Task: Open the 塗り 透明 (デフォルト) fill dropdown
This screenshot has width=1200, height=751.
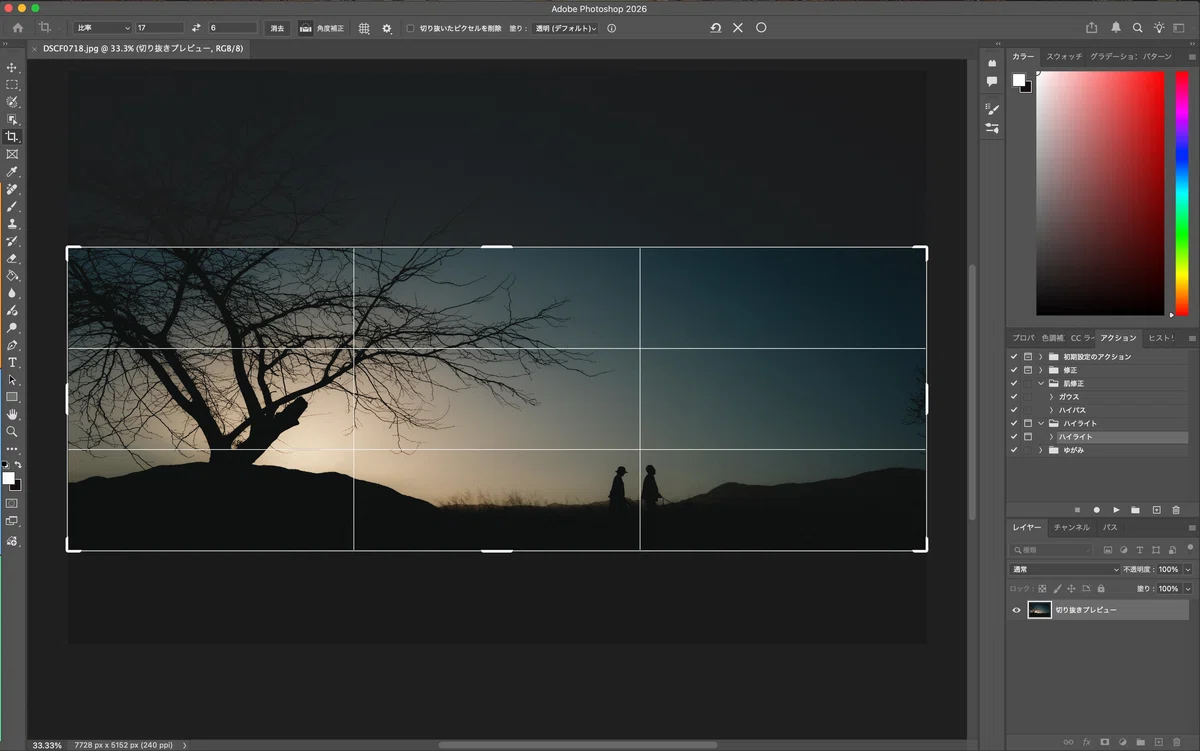Action: pos(566,28)
